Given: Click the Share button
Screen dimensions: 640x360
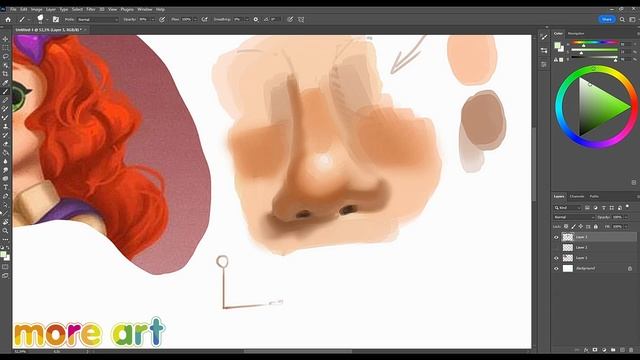Looking at the screenshot, I should click(x=607, y=19).
